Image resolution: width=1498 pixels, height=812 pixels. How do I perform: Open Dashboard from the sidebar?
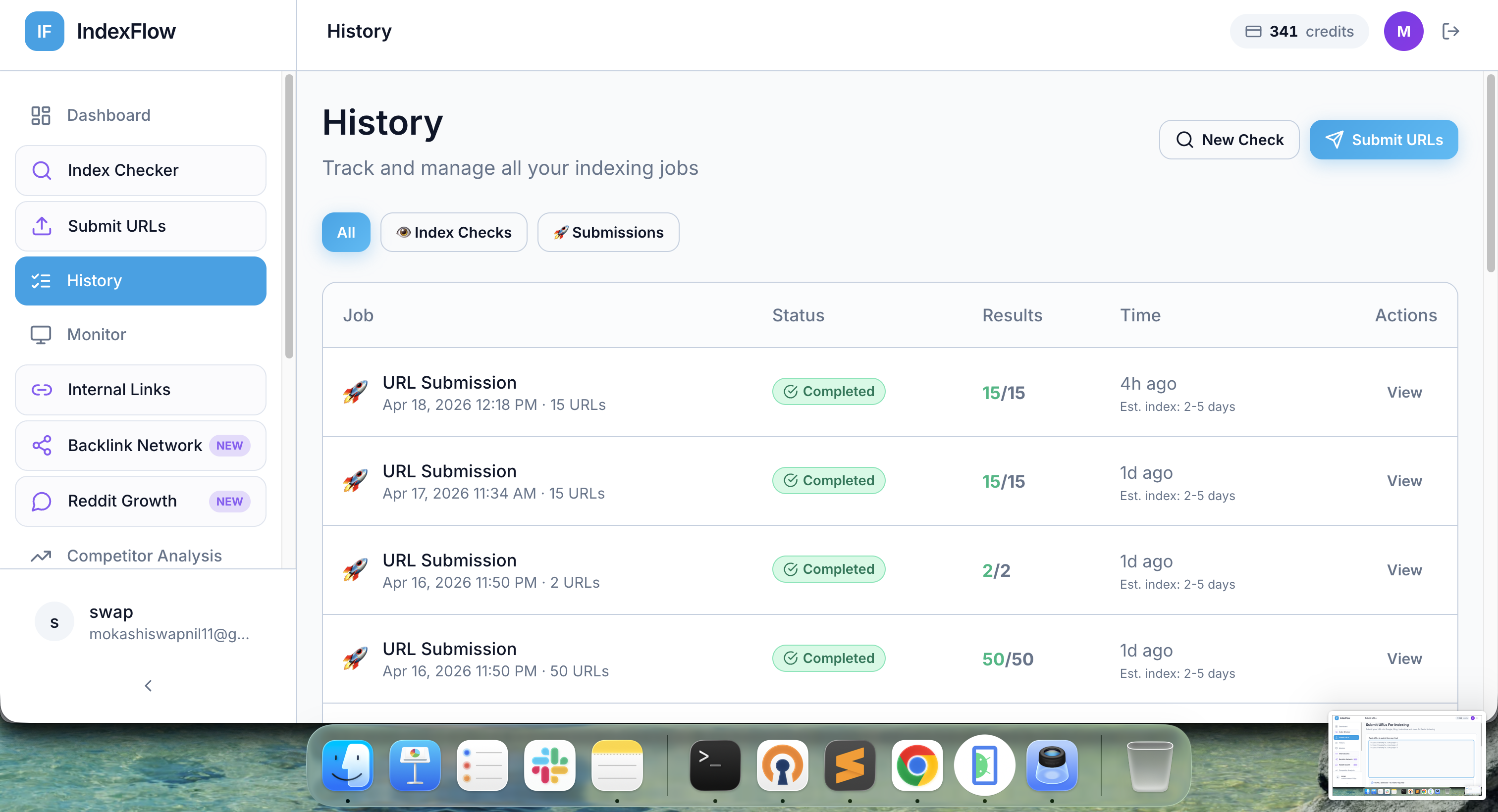click(108, 115)
